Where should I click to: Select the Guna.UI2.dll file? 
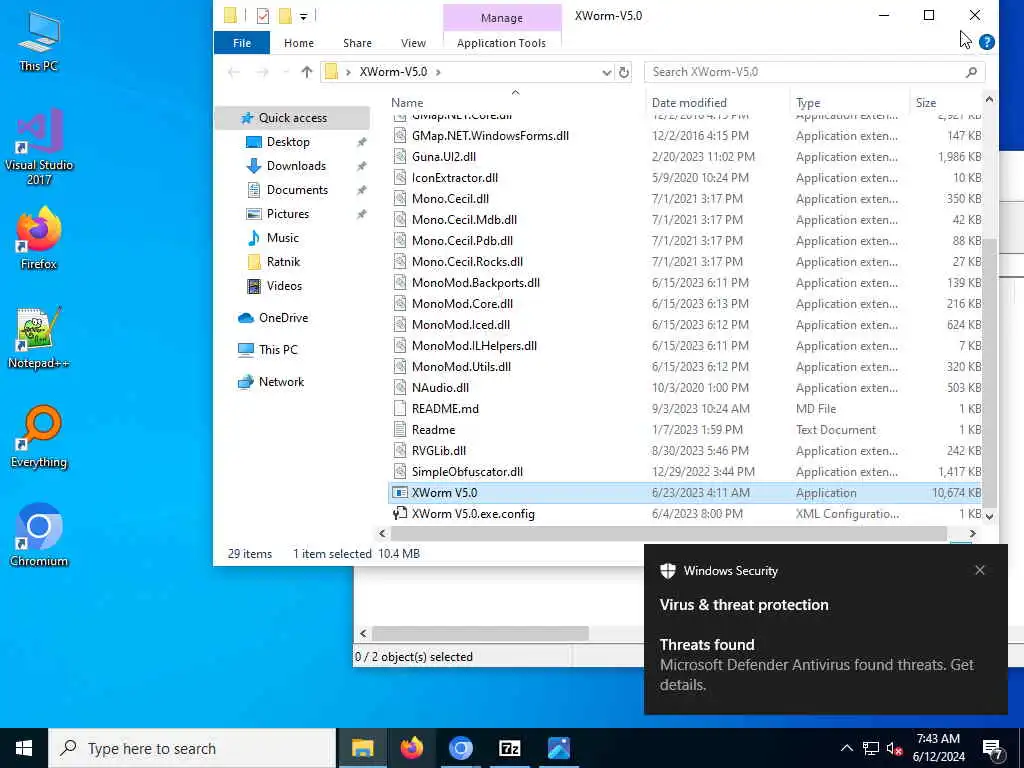coord(443,157)
